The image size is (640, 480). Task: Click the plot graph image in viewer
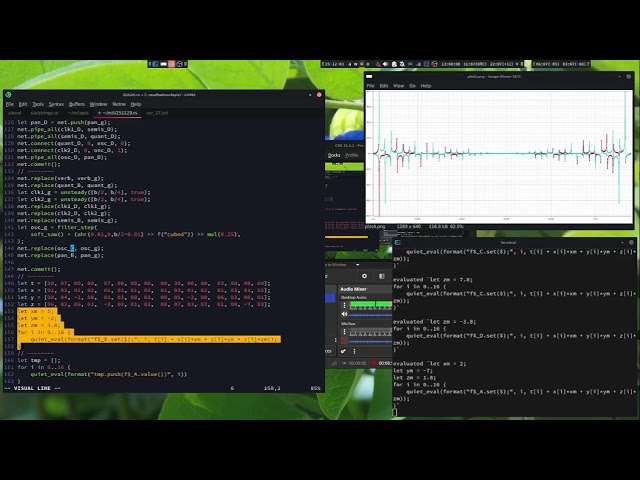500,155
